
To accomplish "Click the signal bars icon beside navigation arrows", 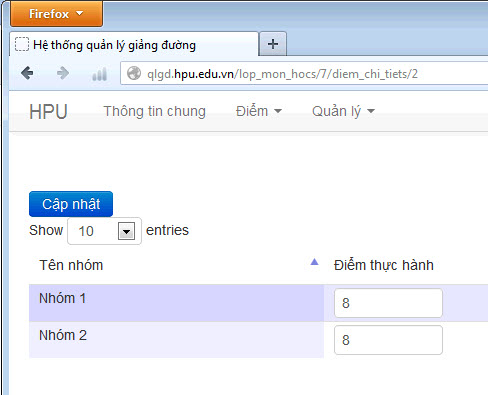I will pos(99,74).
